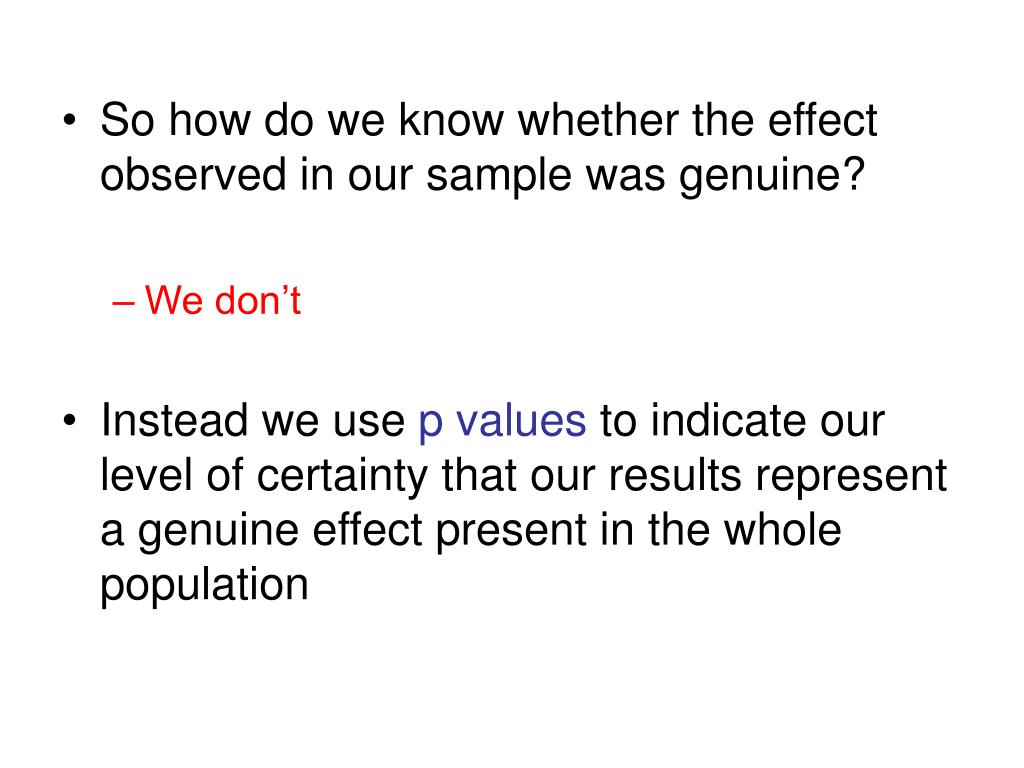Click the word 'present' in third line

click(x=511, y=531)
